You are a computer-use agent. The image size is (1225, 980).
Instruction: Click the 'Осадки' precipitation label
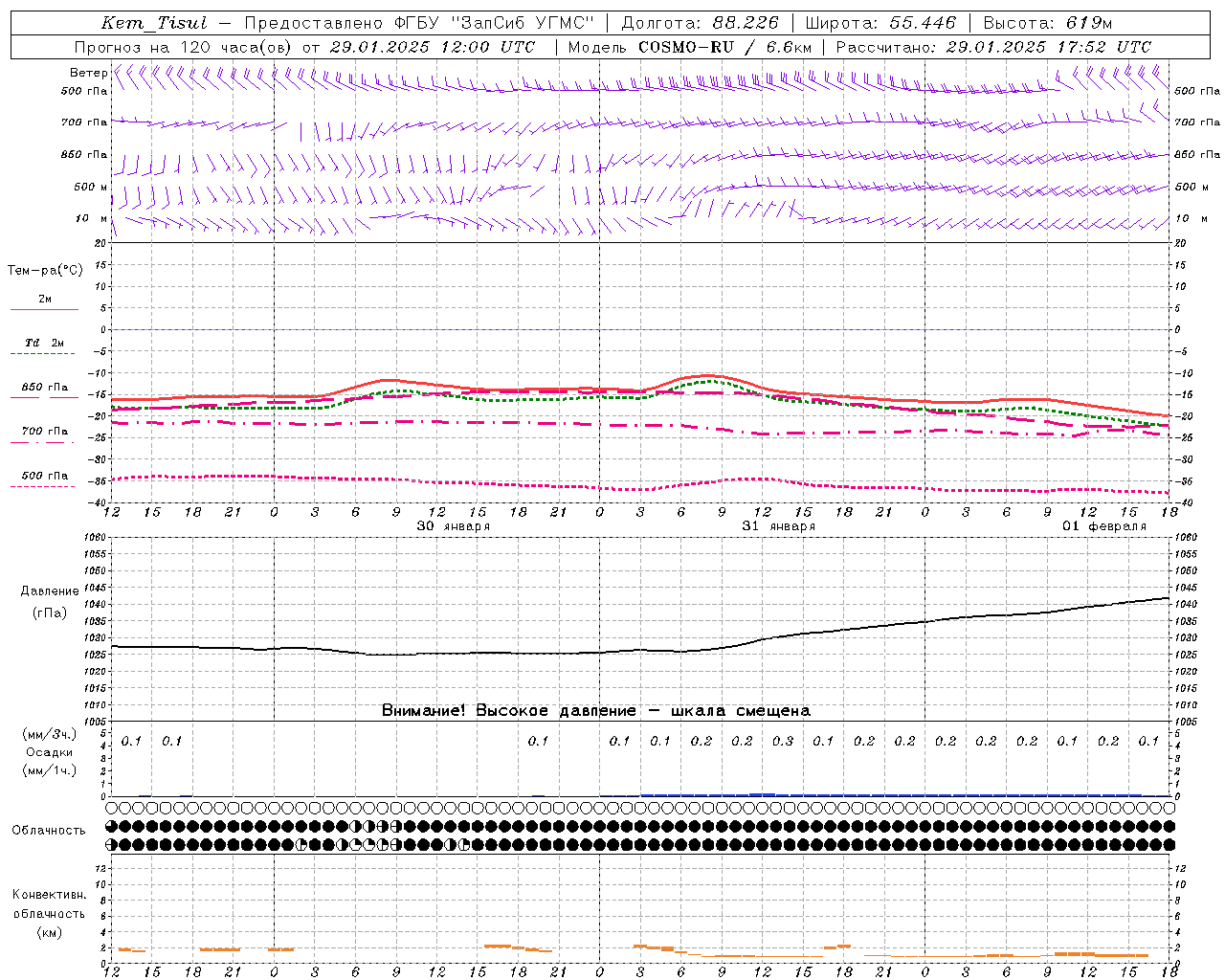(x=50, y=752)
